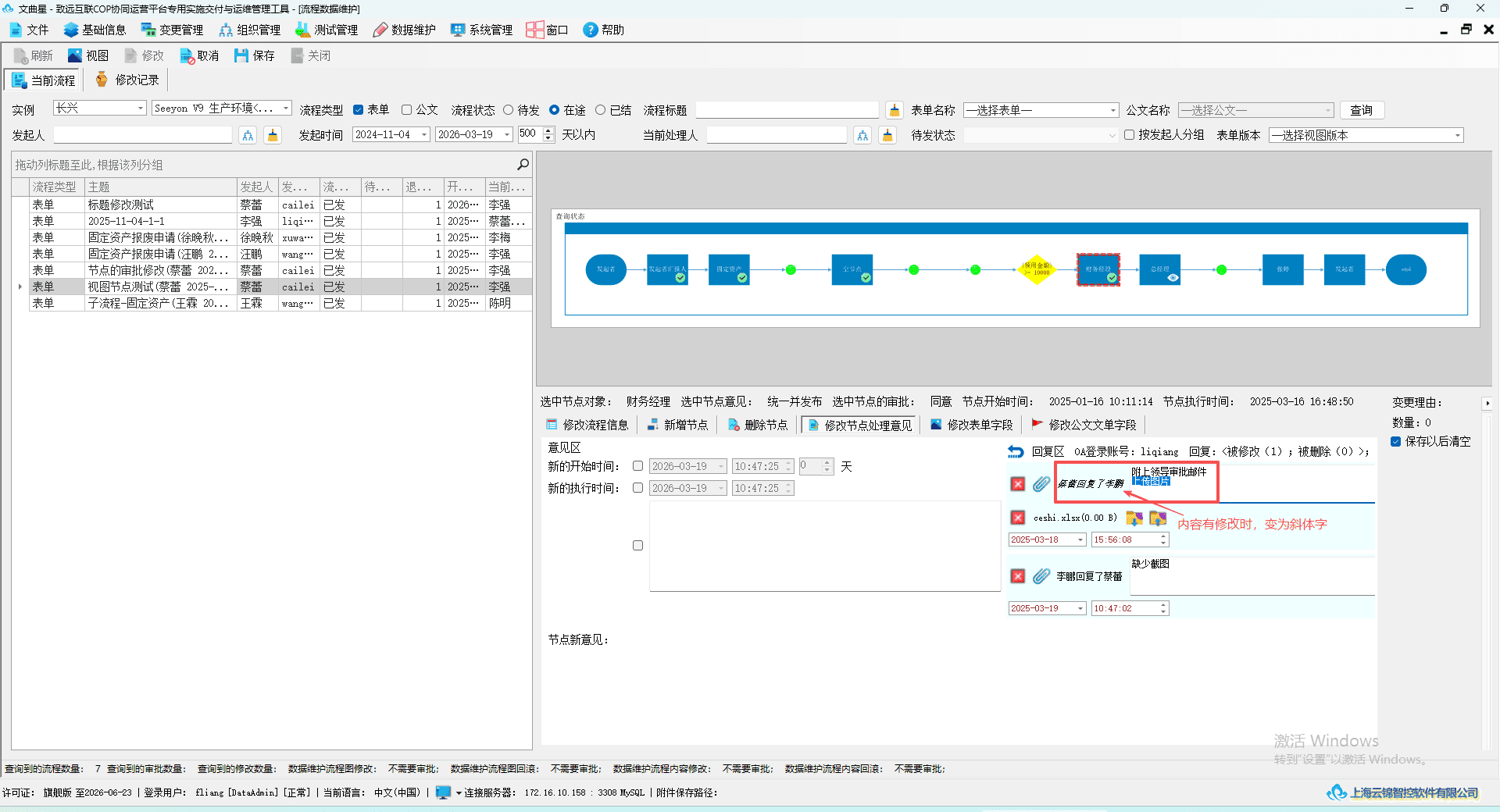Click the 查询 button
The image size is (1500, 812).
[1362, 110]
